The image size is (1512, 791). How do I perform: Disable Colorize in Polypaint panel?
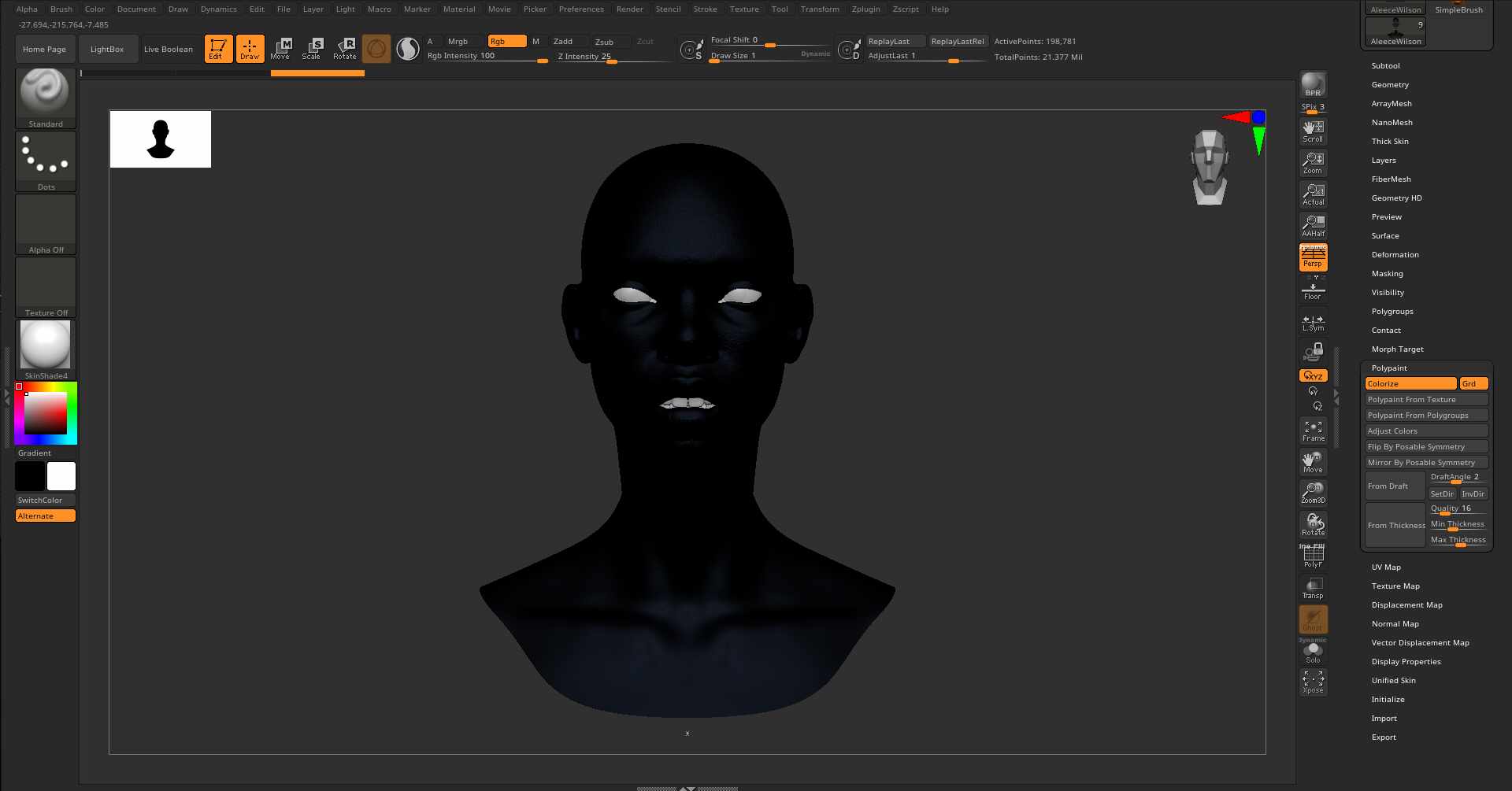pos(1410,384)
